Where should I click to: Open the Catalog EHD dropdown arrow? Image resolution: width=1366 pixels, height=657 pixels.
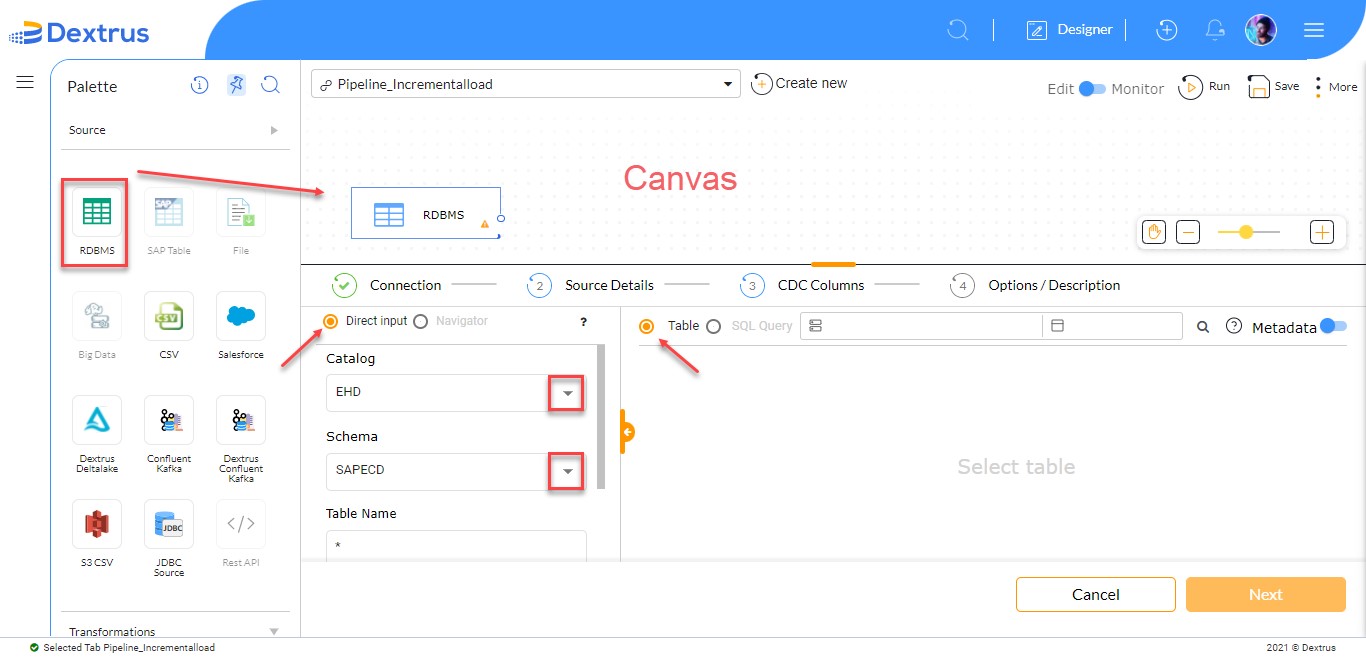[x=567, y=393]
